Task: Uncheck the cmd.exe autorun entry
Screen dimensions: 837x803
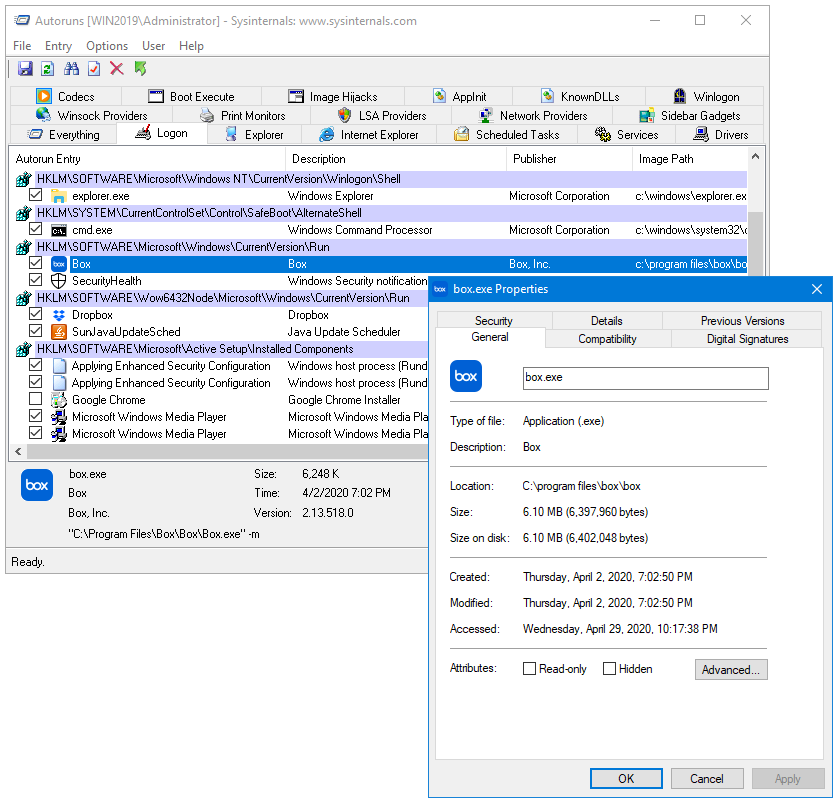Action: coord(36,229)
